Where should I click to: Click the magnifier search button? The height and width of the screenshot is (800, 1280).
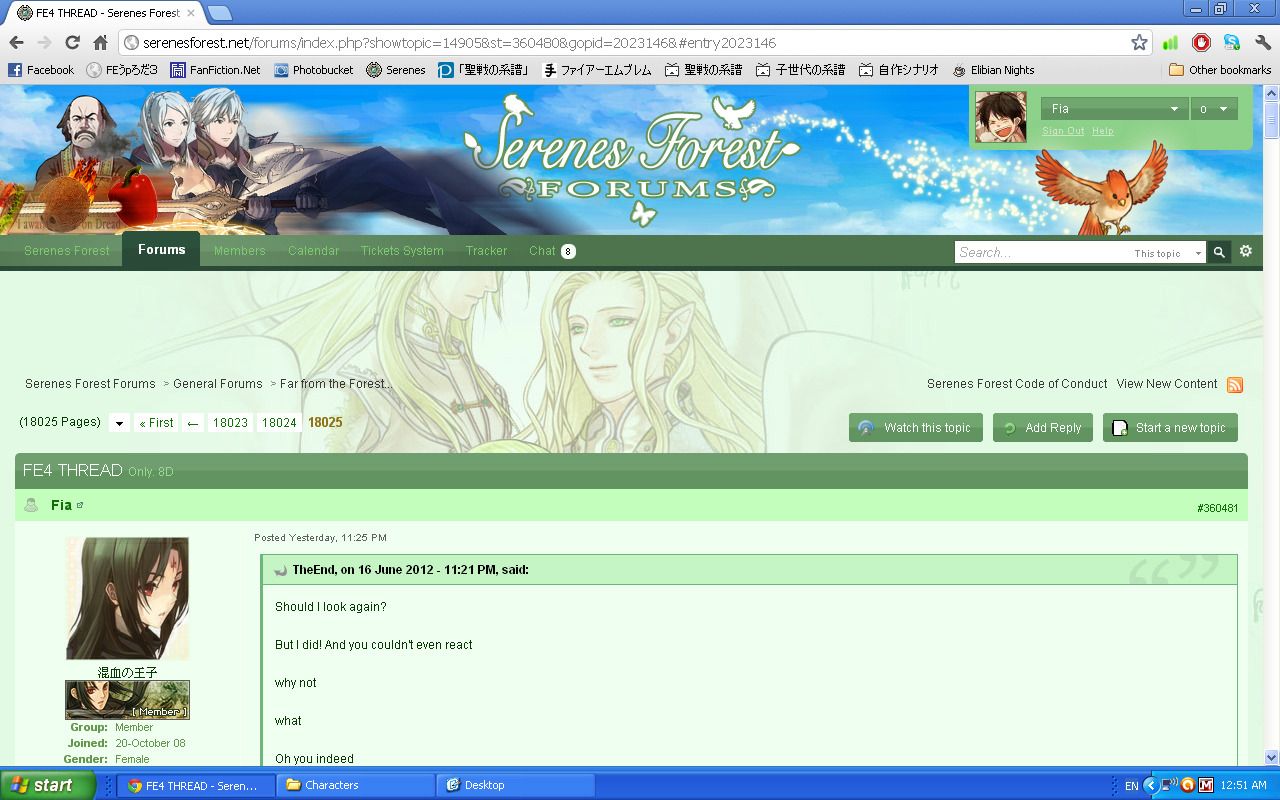tap(1219, 252)
